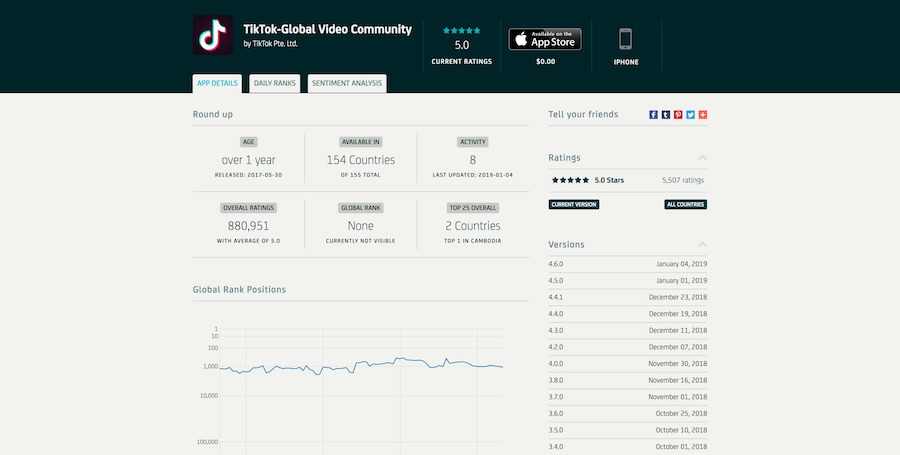This screenshot has width=900, height=455.
Task: Open version 4.6.0 entry
Action: click(x=627, y=263)
